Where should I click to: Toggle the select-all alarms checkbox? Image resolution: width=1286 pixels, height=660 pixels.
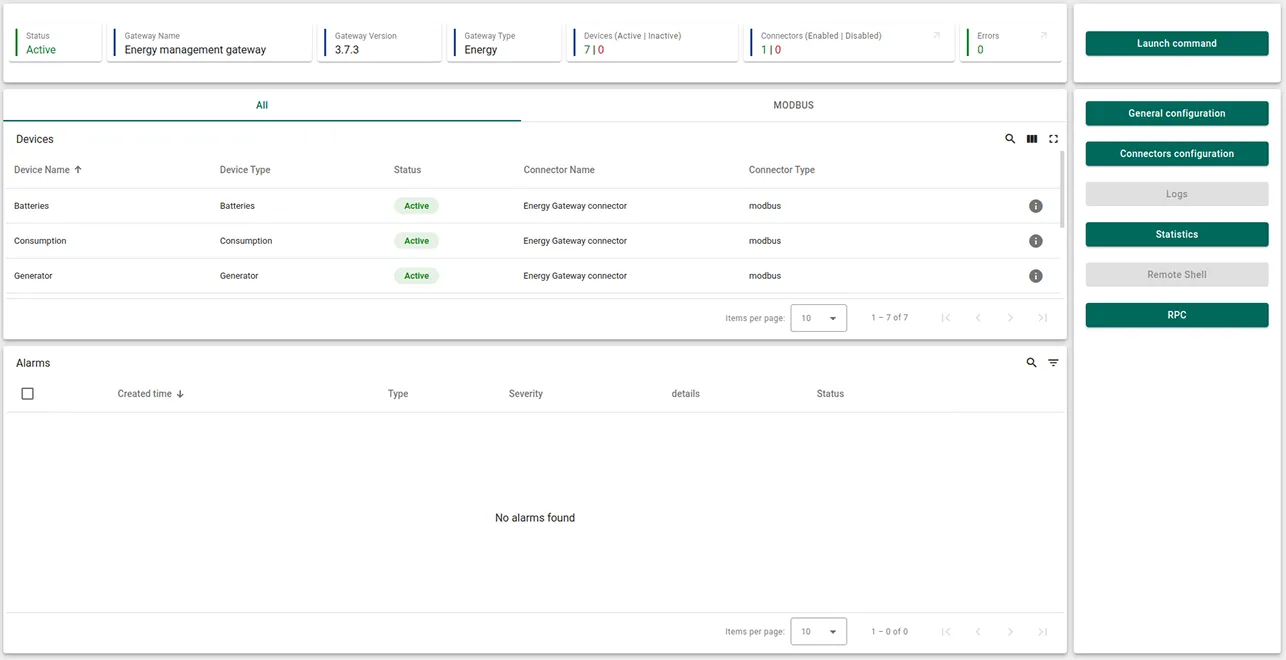click(x=28, y=394)
